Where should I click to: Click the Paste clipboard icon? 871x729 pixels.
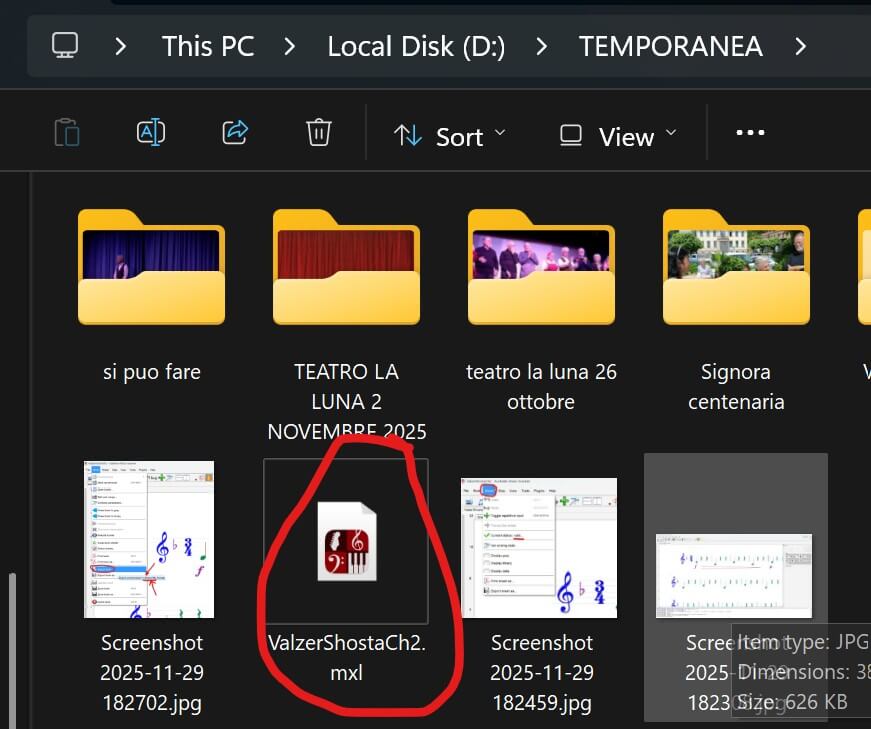point(66,133)
